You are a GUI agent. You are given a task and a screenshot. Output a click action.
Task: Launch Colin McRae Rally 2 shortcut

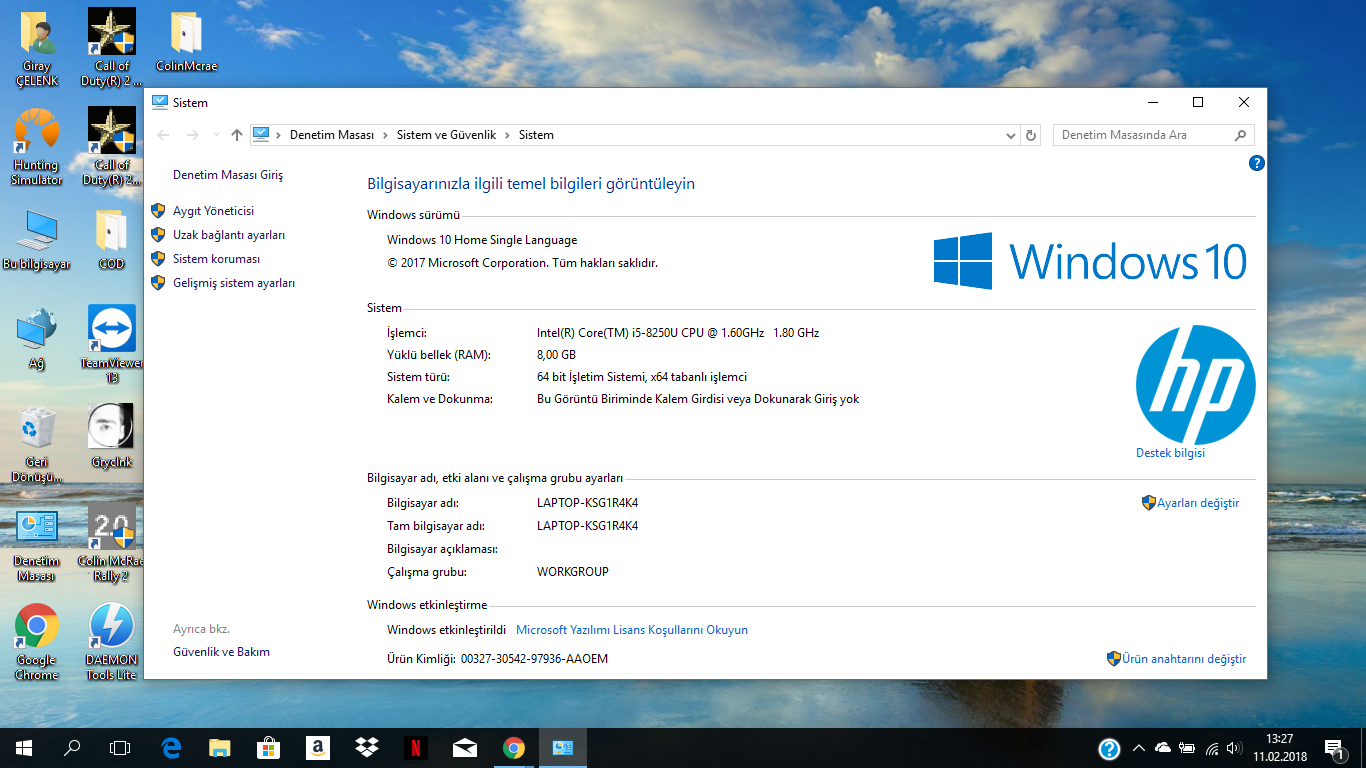pyautogui.click(x=112, y=543)
